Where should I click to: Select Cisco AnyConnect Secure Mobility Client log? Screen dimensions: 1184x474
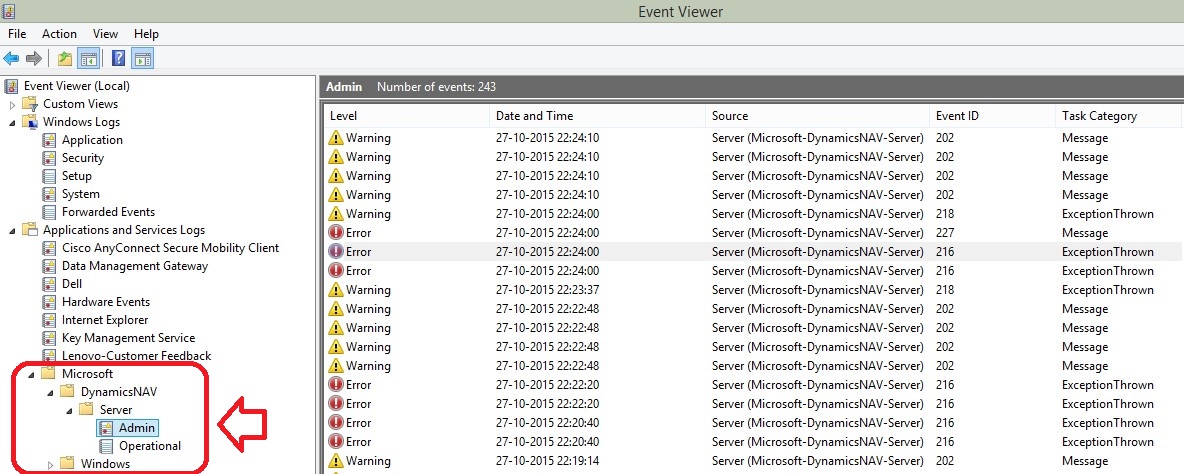point(170,248)
